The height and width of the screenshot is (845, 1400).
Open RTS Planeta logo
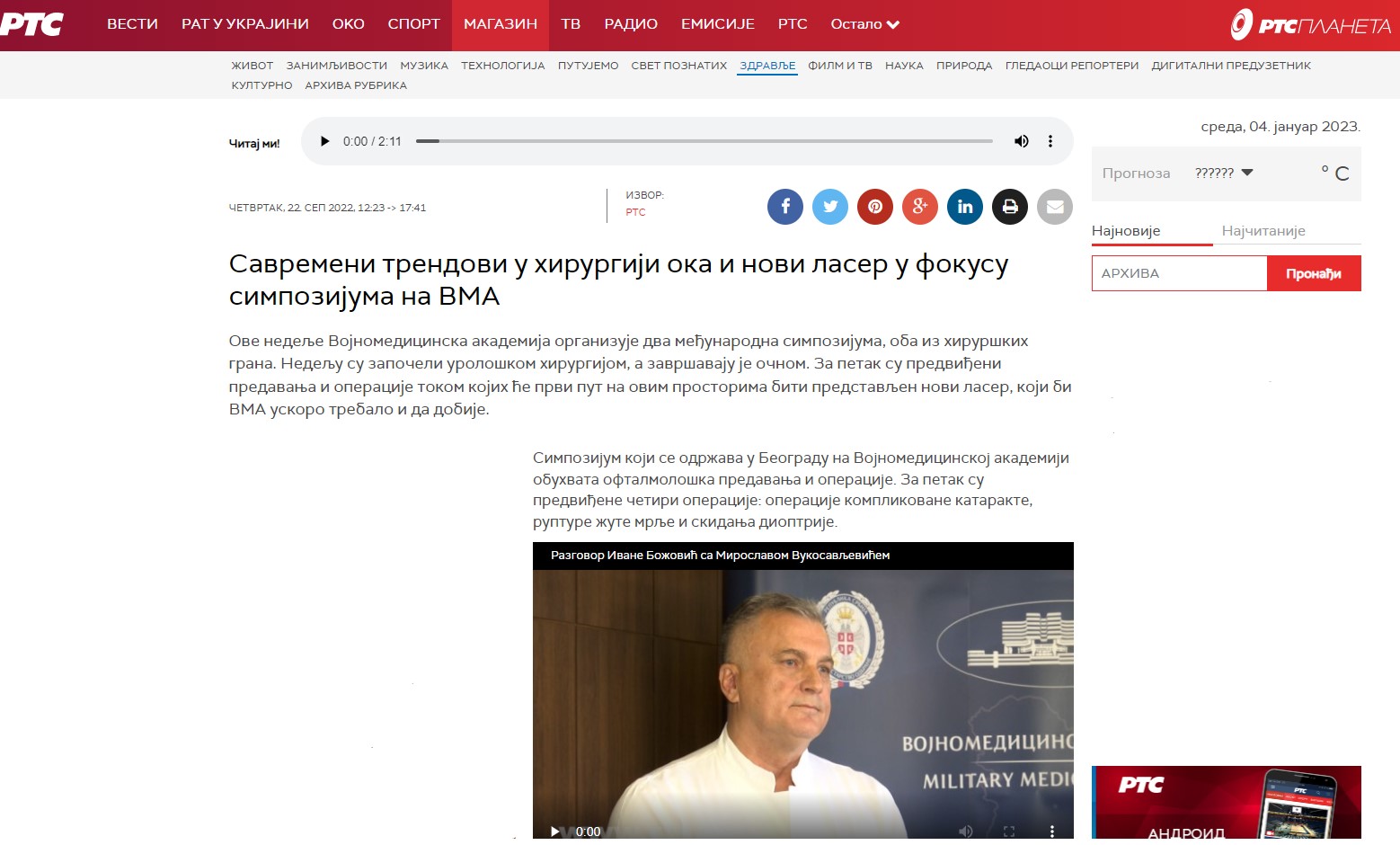pos(1310,25)
